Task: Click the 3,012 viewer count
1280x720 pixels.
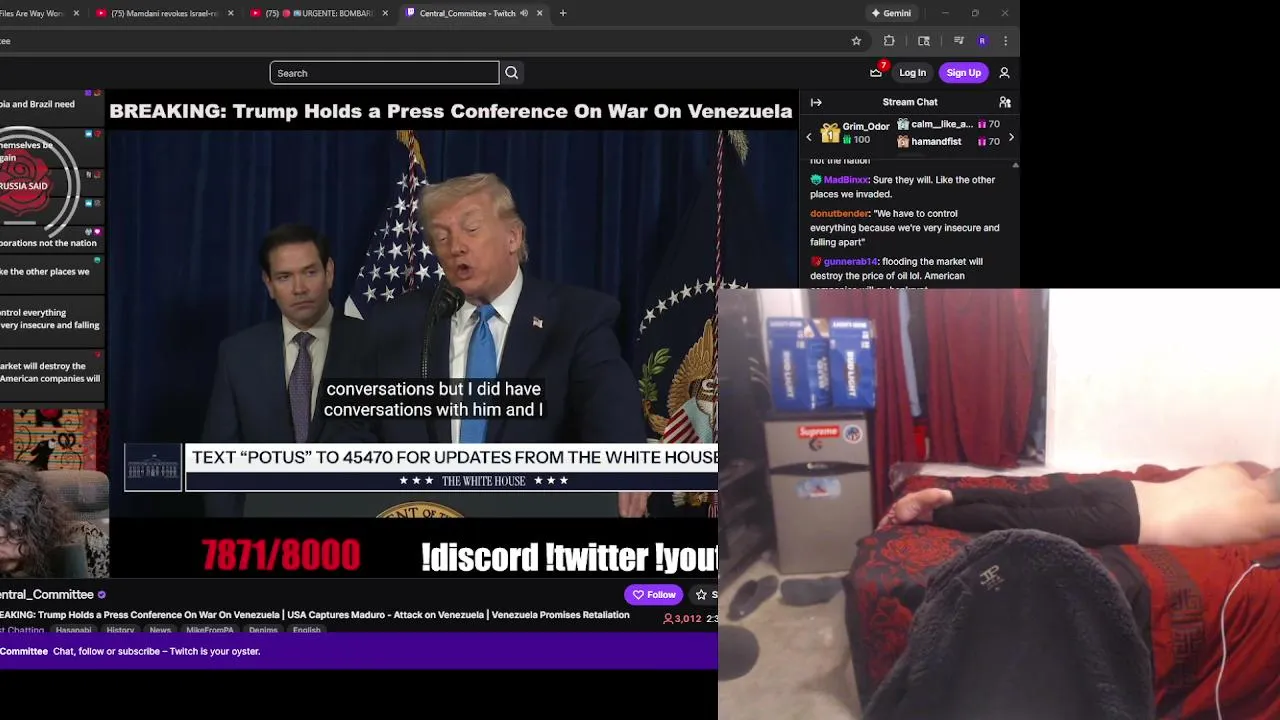Action: pyautogui.click(x=683, y=619)
